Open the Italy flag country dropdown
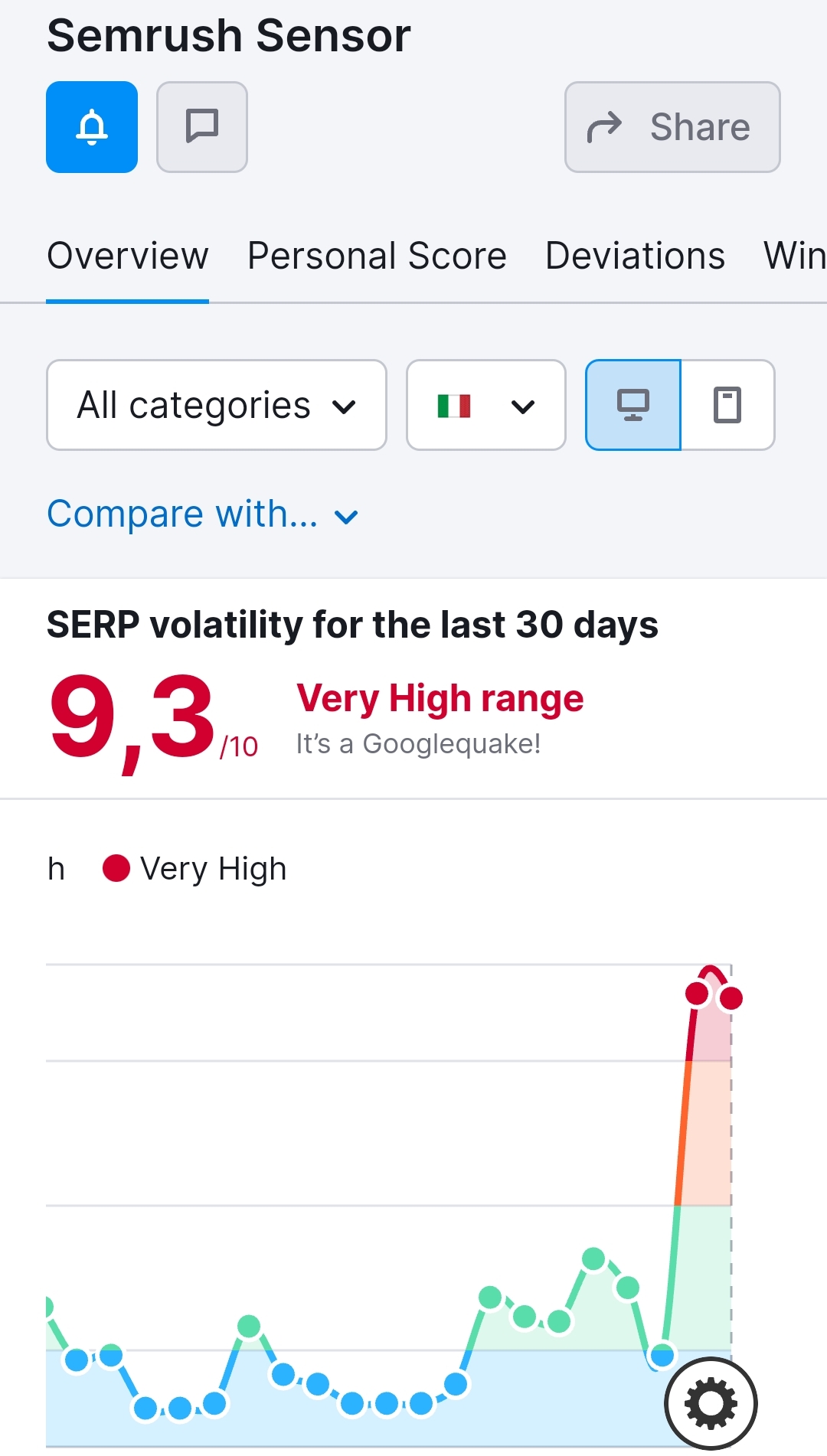This screenshot has height=1456, width=827. click(x=486, y=405)
